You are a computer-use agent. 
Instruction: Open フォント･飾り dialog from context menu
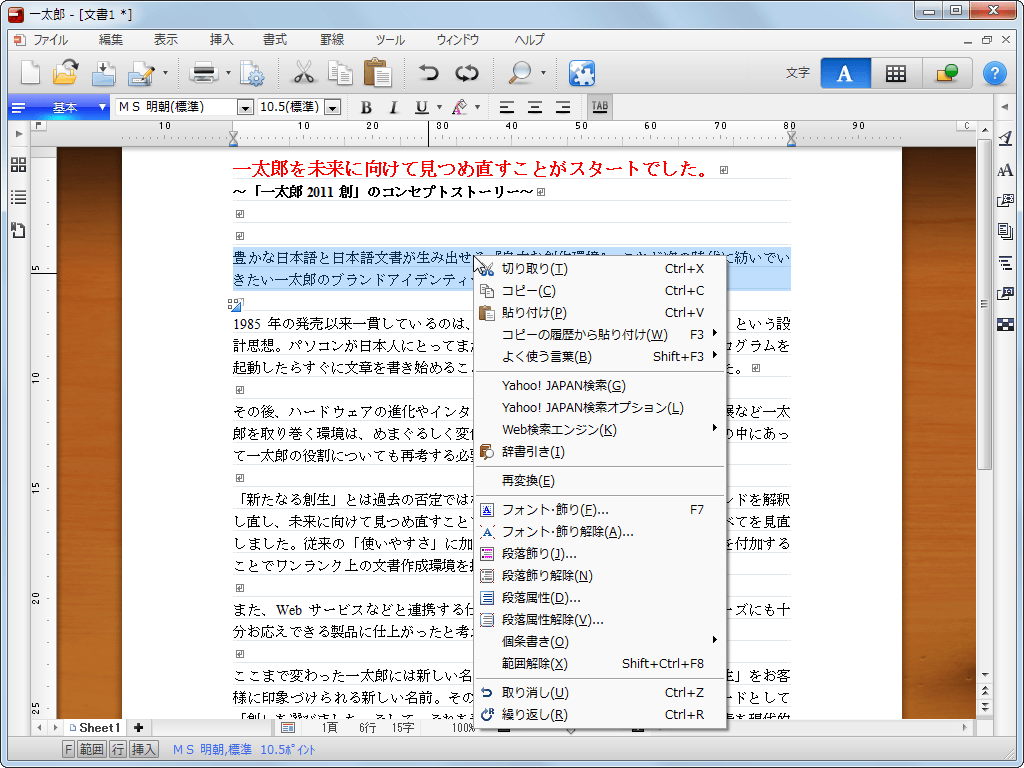pyautogui.click(x=600, y=510)
